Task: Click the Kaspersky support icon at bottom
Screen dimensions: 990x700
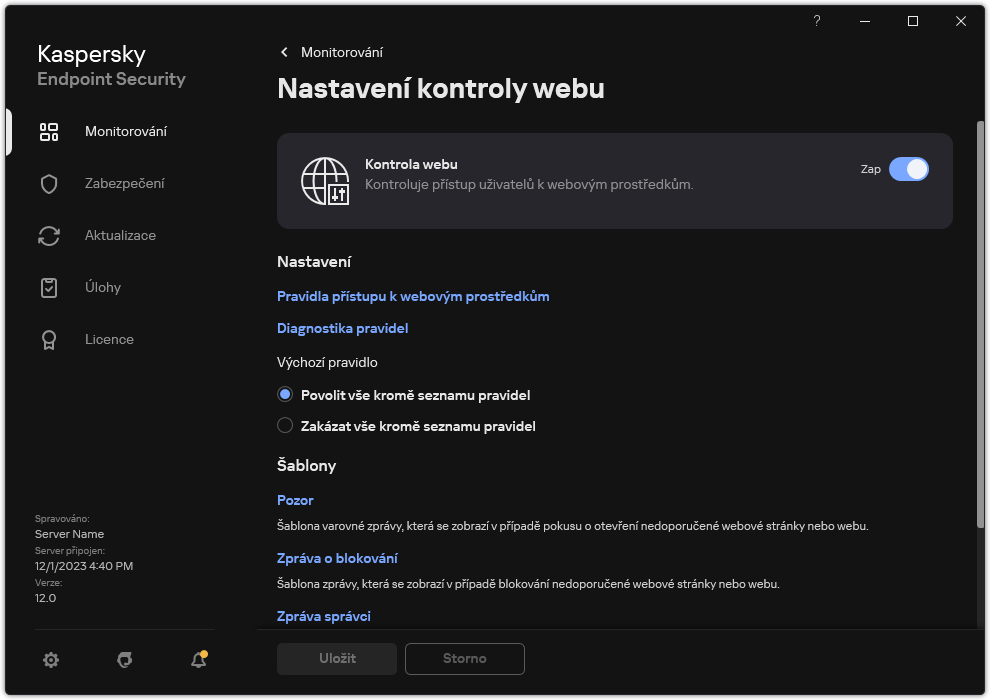Action: click(x=124, y=660)
